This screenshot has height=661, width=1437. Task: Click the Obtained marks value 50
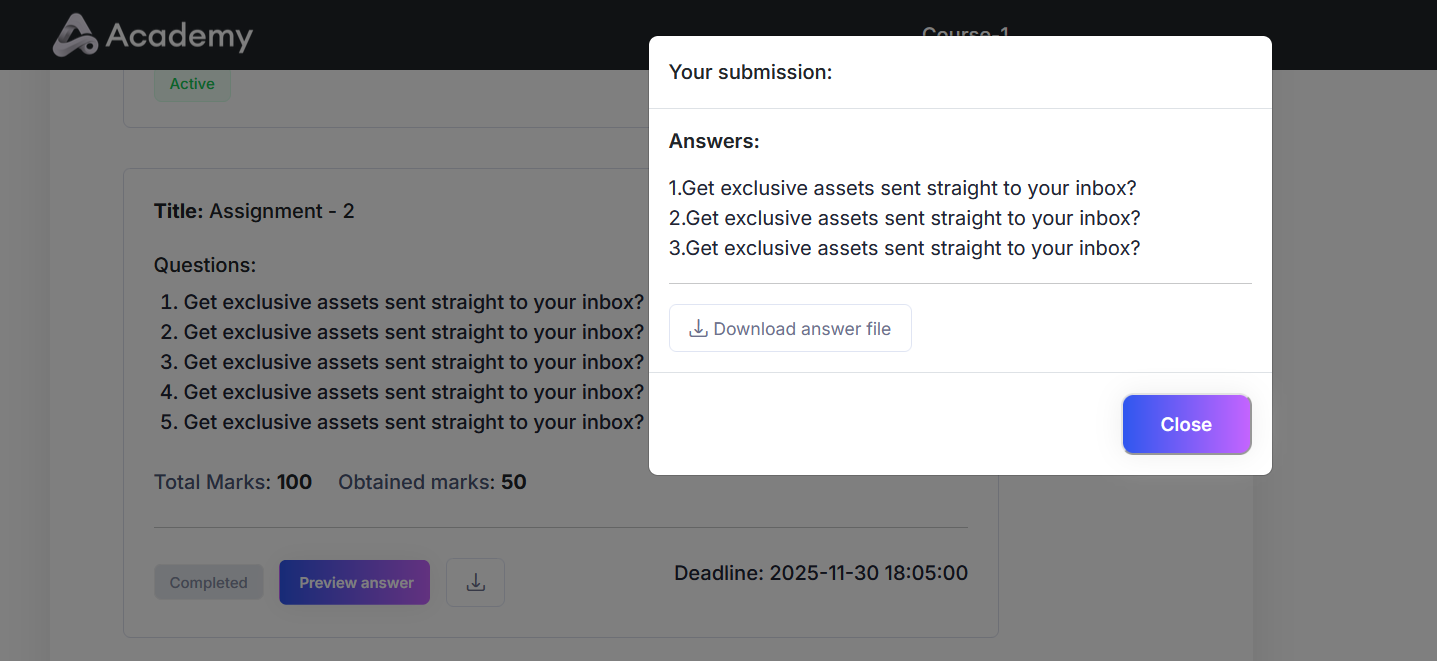pos(513,482)
